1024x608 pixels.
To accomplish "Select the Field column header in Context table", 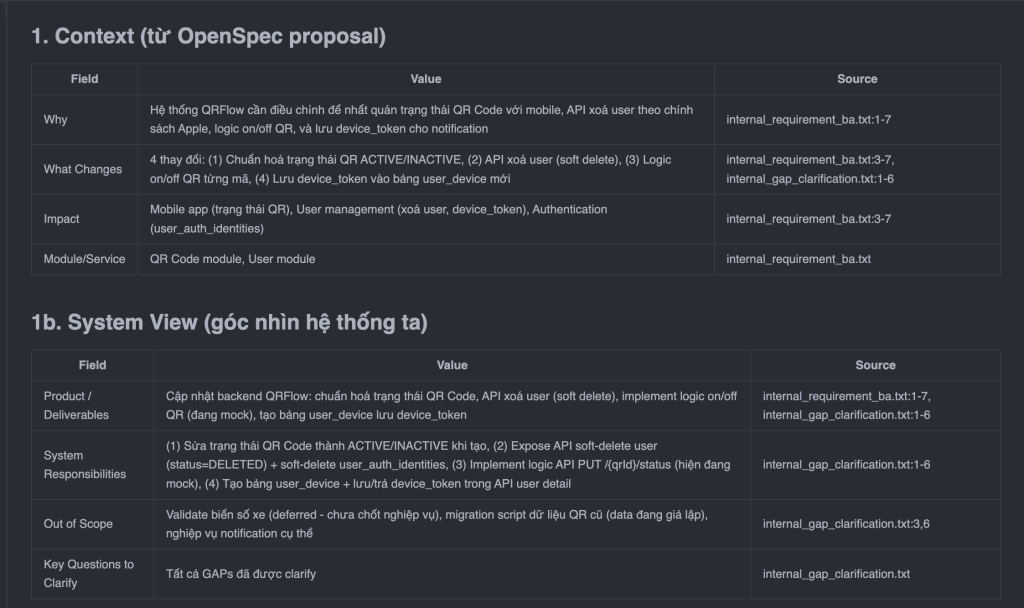I will 84,79.
